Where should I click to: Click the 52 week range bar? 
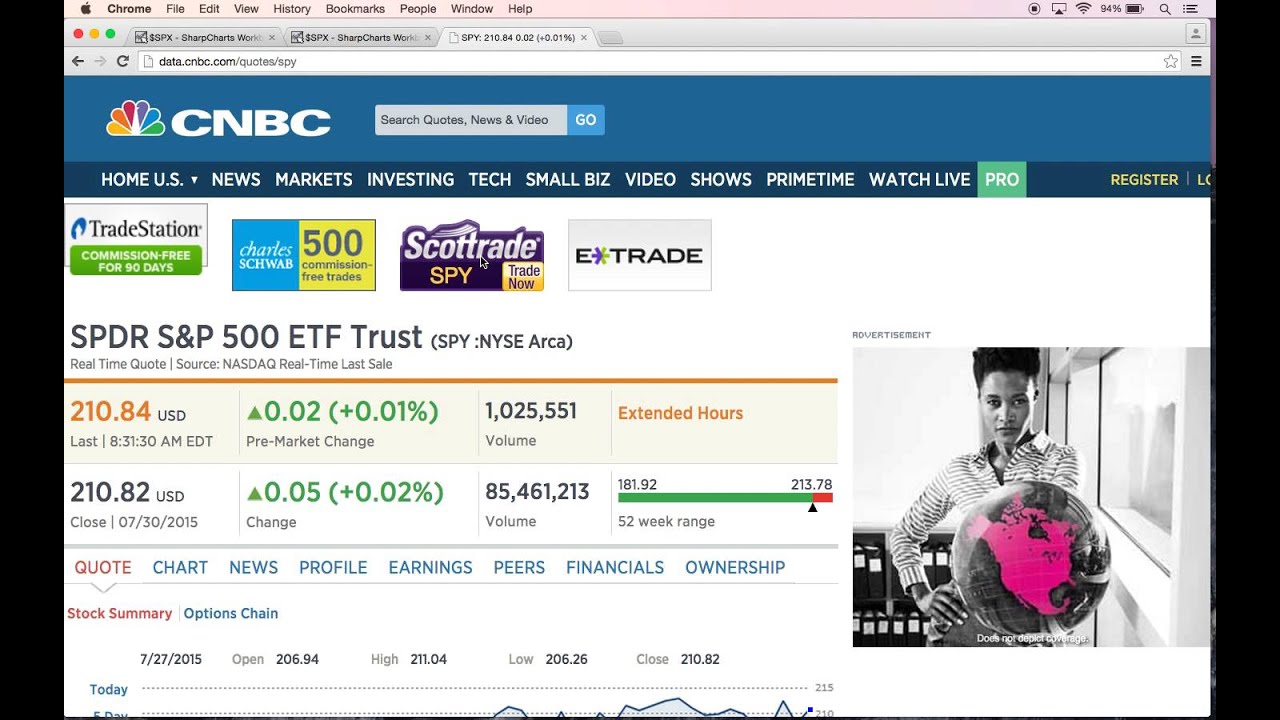[x=725, y=497]
